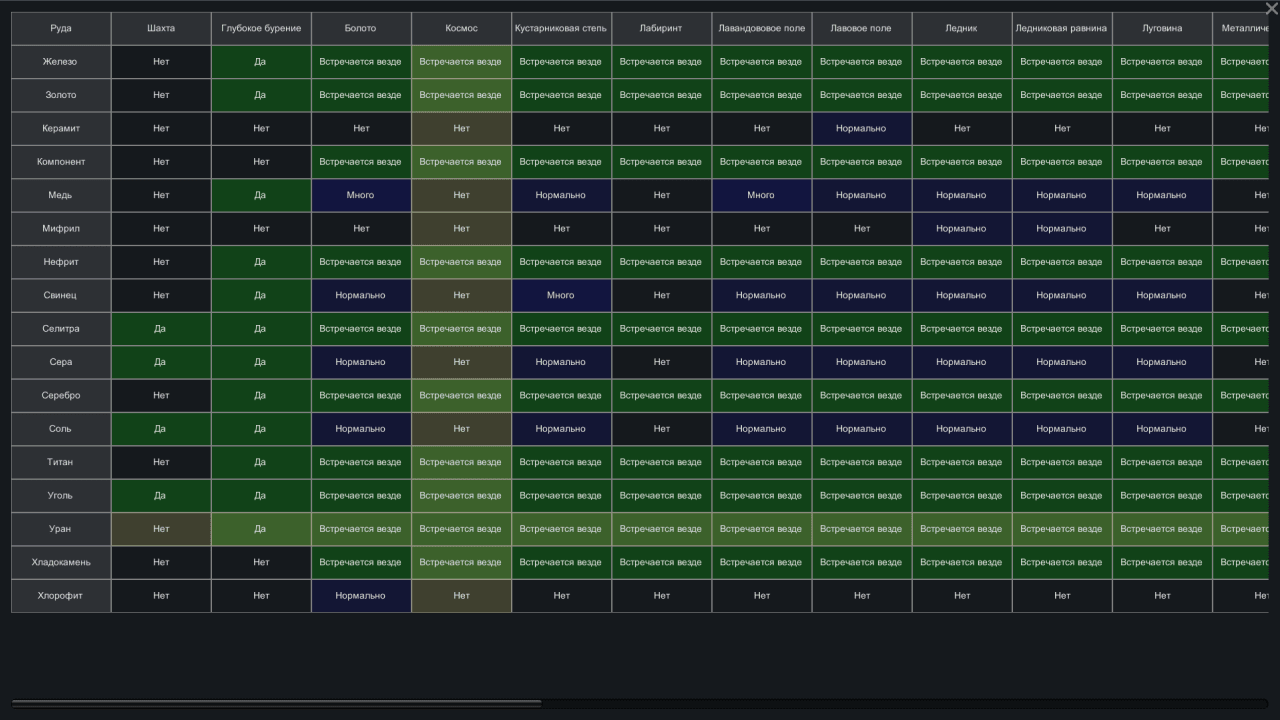Viewport: 1280px width, 720px height.
Task: Select the Хладокамень row label
Action: [61, 562]
